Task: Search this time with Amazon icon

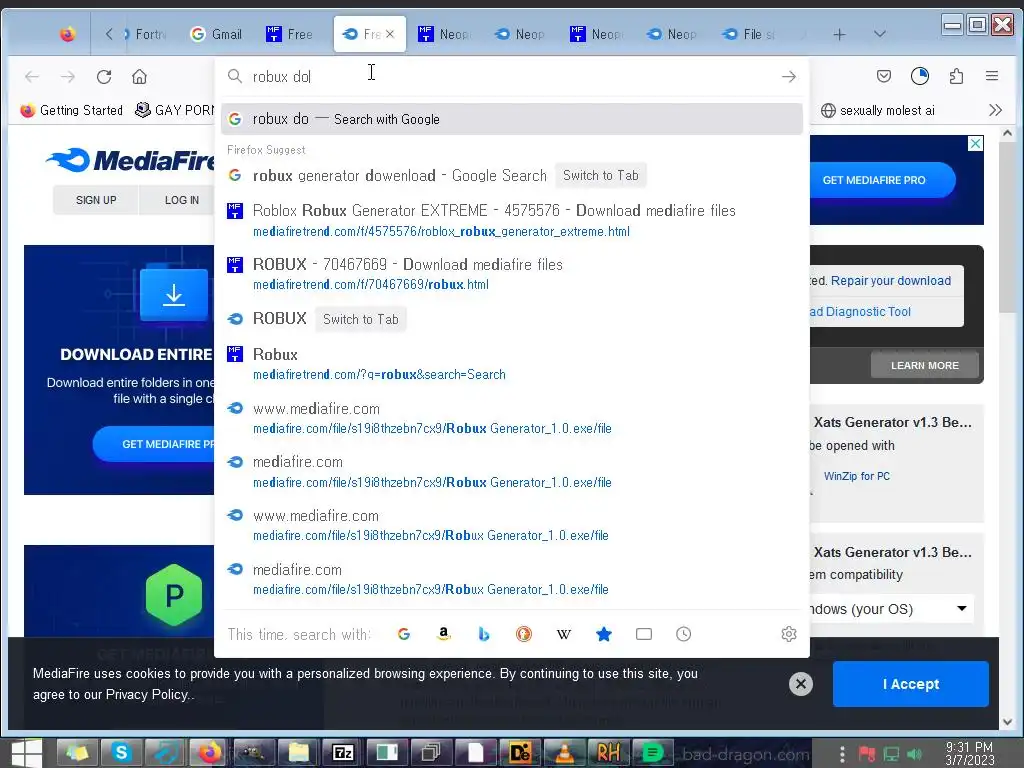Action: [443, 634]
